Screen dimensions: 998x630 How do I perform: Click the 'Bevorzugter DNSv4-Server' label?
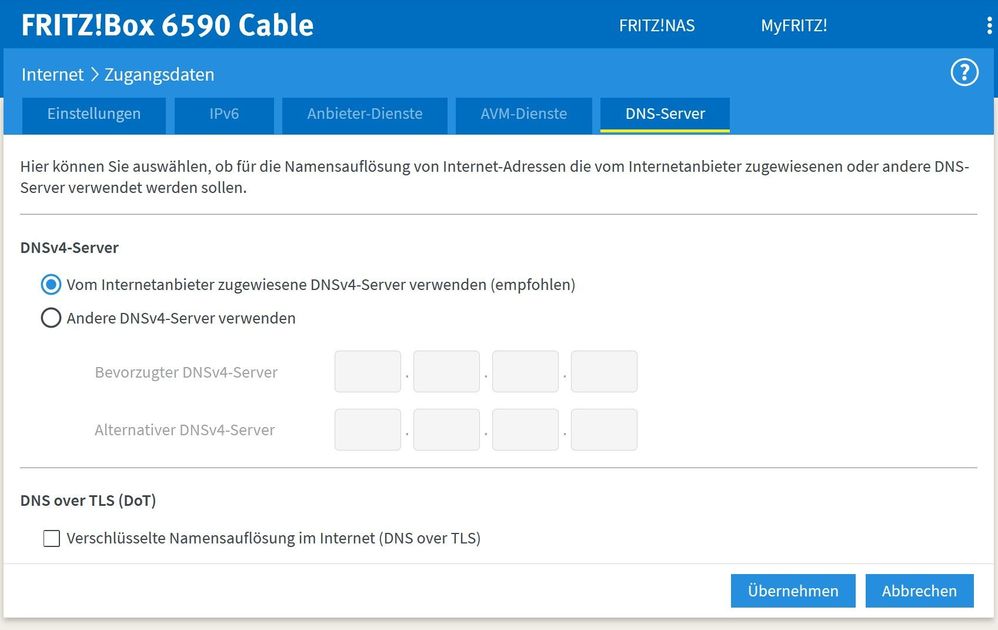point(186,372)
